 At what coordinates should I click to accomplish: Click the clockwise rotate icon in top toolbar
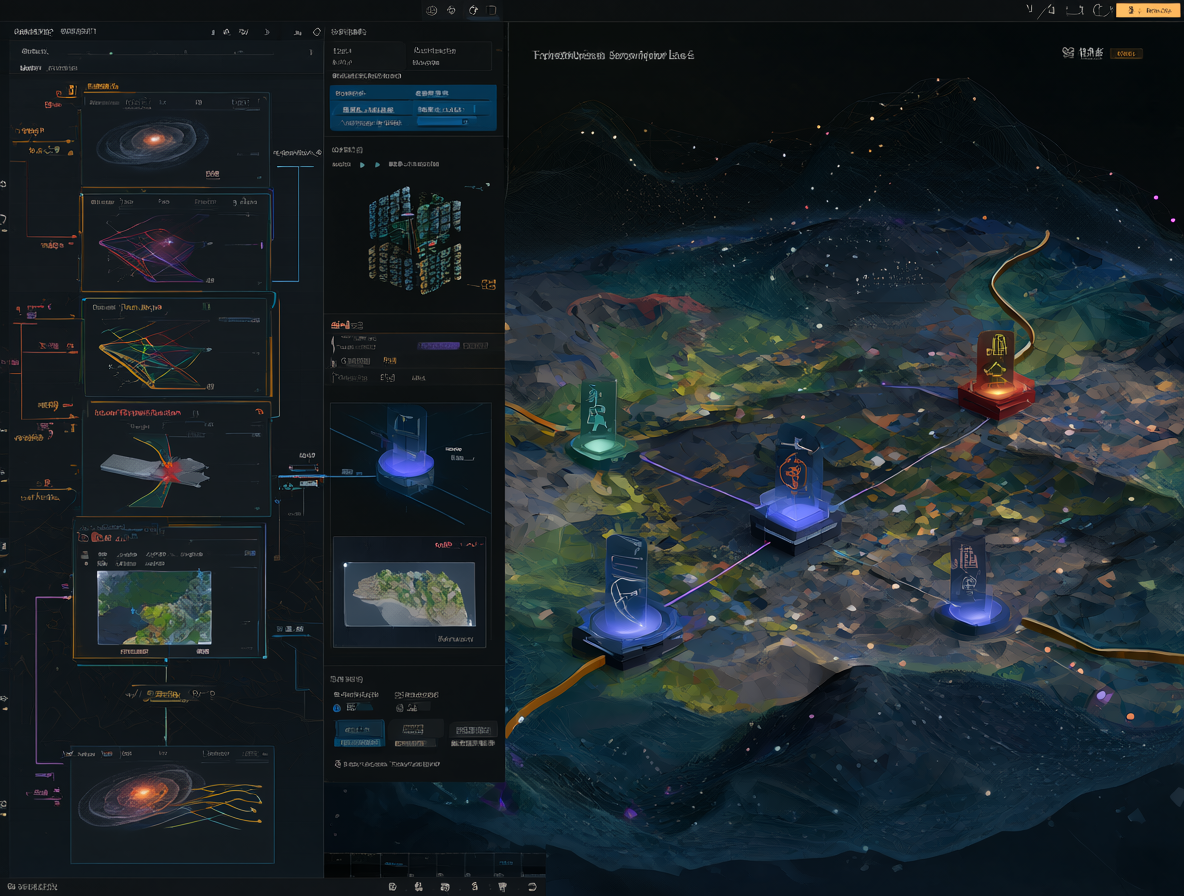click(x=473, y=10)
